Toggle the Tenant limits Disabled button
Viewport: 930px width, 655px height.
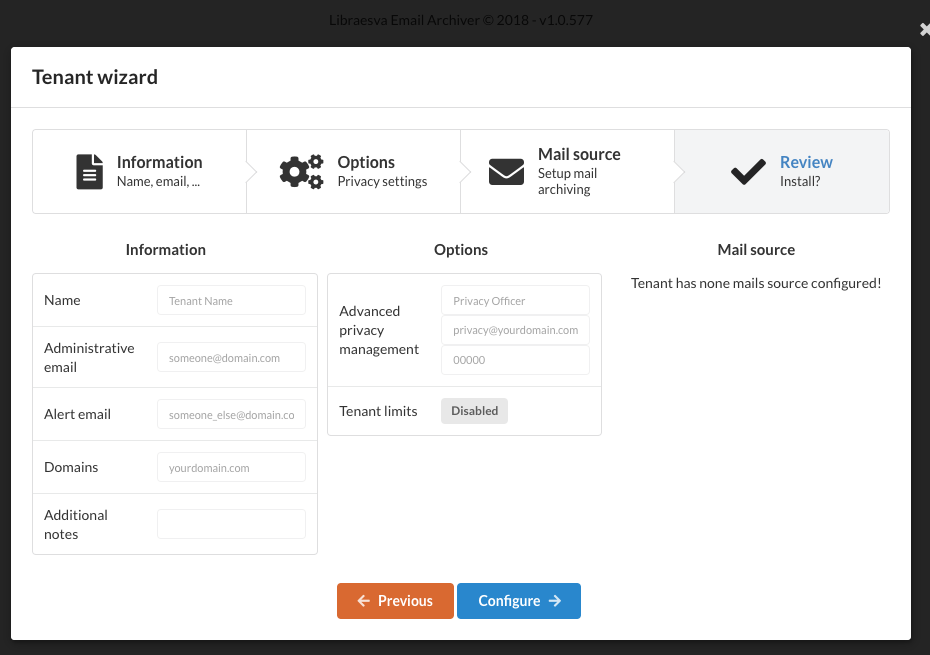(x=474, y=411)
